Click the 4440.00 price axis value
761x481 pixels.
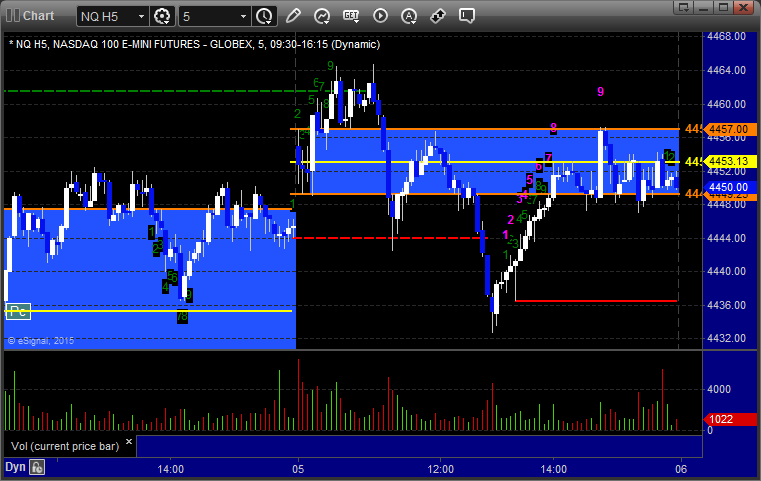727,271
